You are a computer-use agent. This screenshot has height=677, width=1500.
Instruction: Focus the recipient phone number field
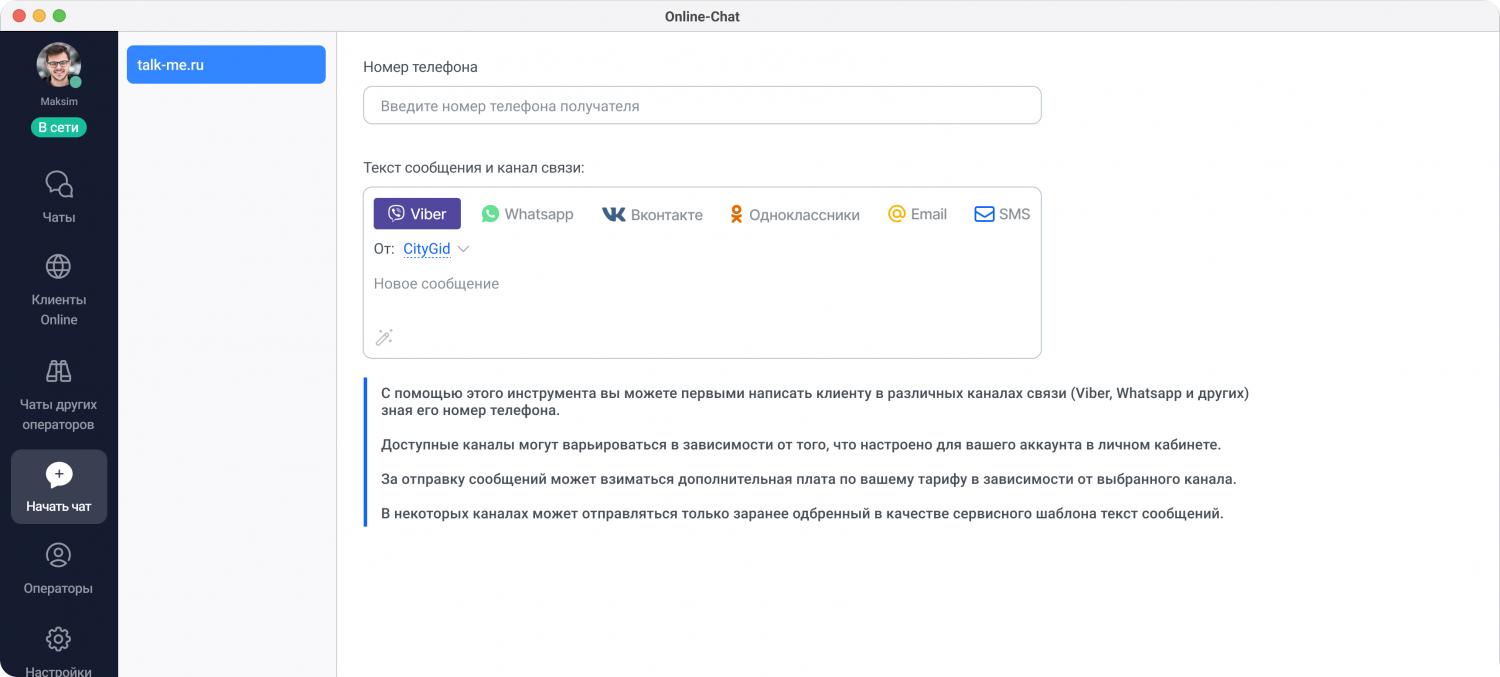(x=702, y=106)
